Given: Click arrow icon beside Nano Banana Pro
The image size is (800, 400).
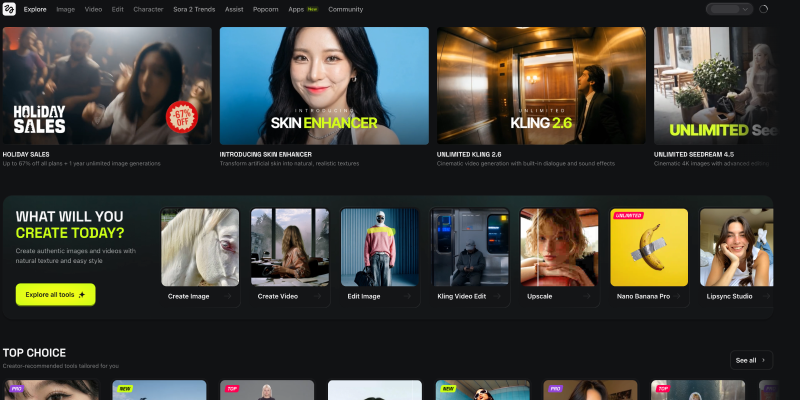Looking at the screenshot, I should pyautogui.click(x=677, y=296).
